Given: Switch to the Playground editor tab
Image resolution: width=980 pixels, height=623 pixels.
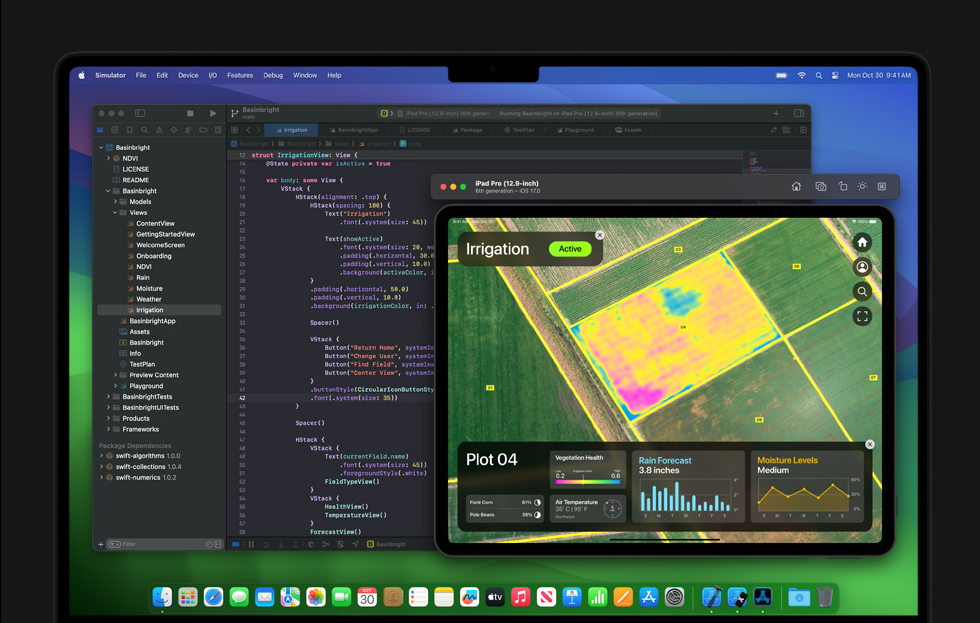Looking at the screenshot, I should (x=575, y=130).
